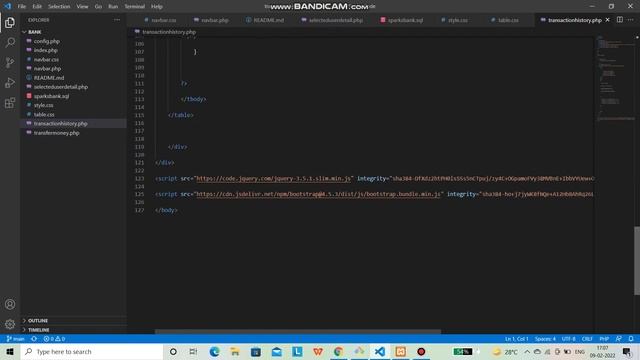This screenshot has height=360, width=640.
Task: Click in the Windows search box
Action: point(92,351)
